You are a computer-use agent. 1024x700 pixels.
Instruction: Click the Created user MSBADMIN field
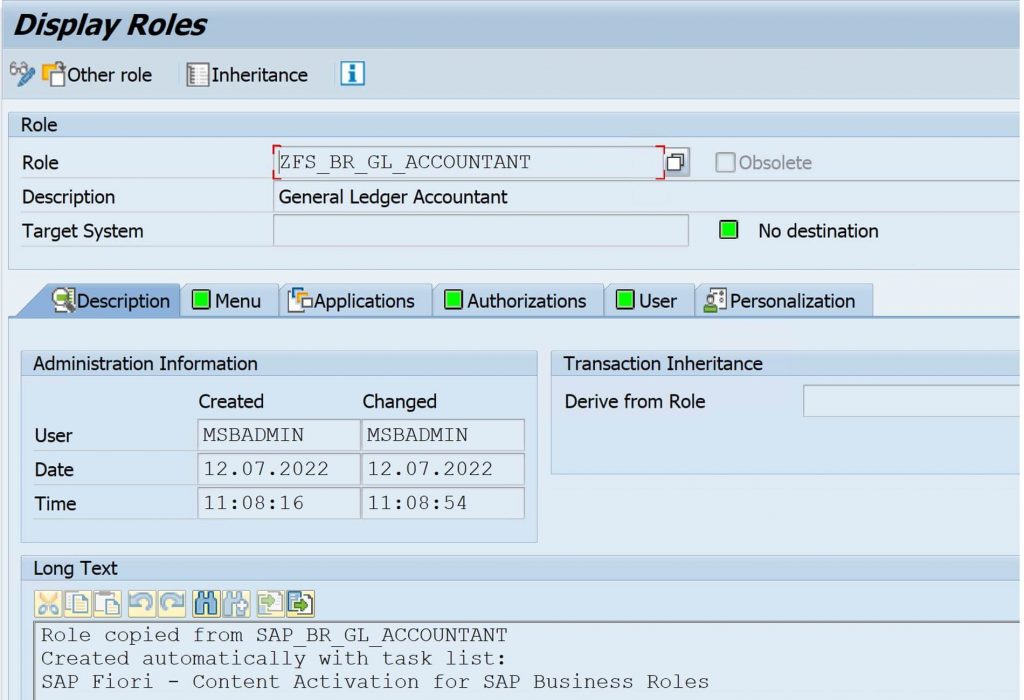click(279, 435)
